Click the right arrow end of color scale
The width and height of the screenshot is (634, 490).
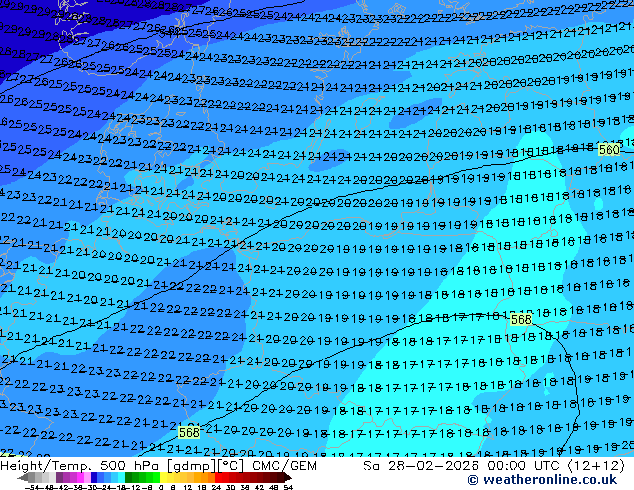(288, 477)
